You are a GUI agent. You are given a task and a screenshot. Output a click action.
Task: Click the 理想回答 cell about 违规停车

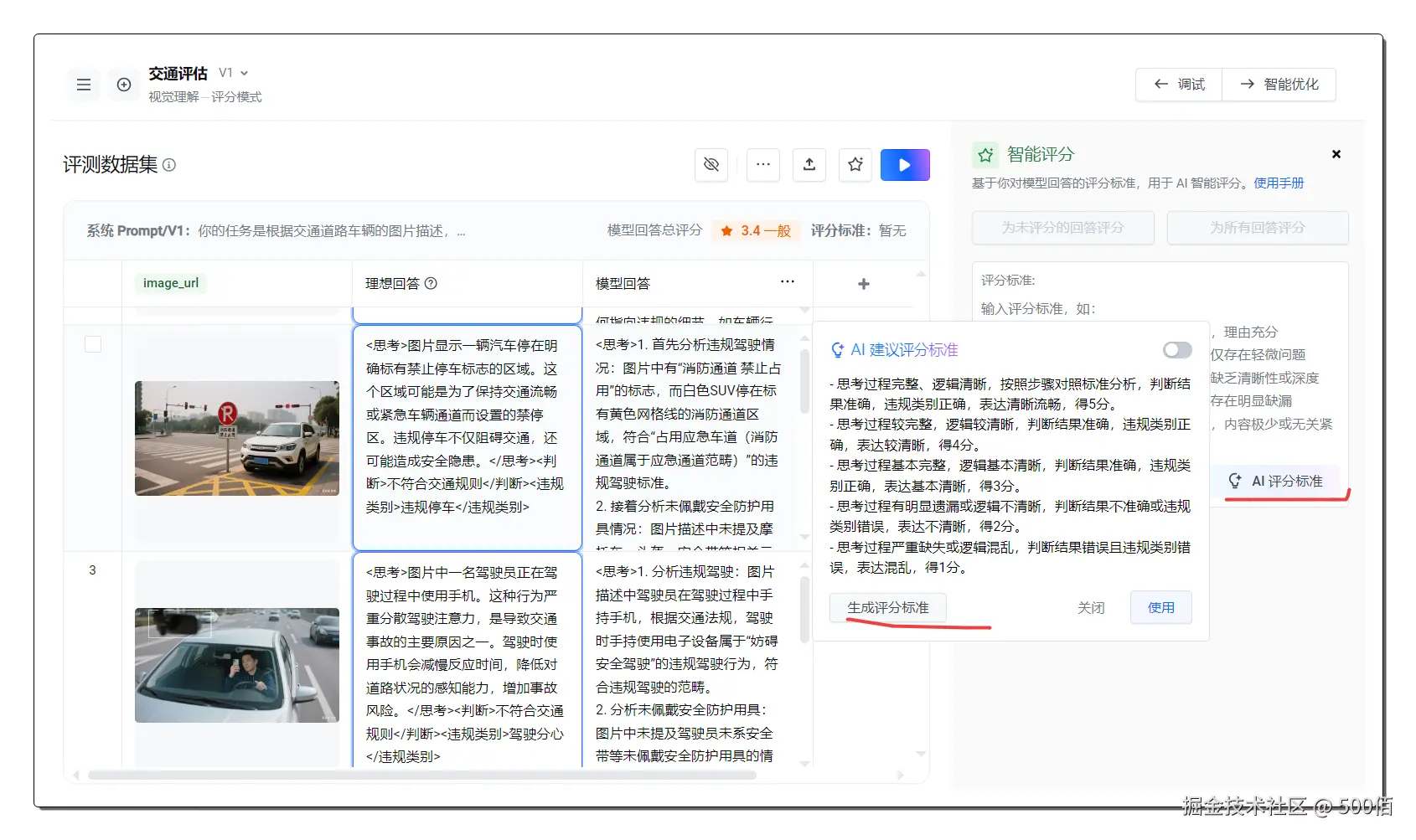point(468,437)
